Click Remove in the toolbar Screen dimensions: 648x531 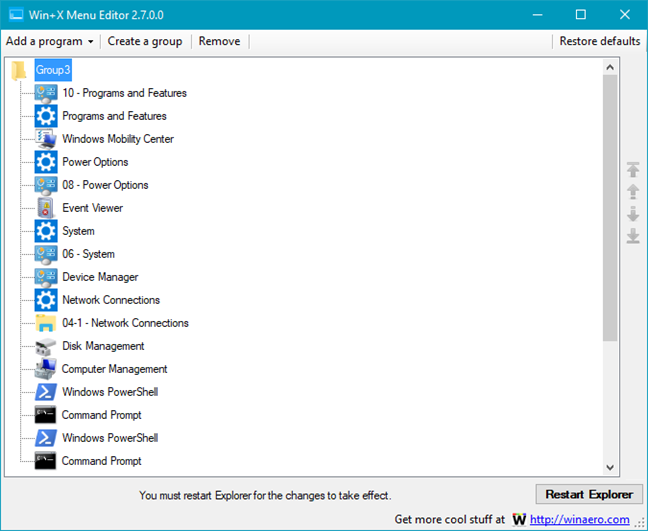219,41
